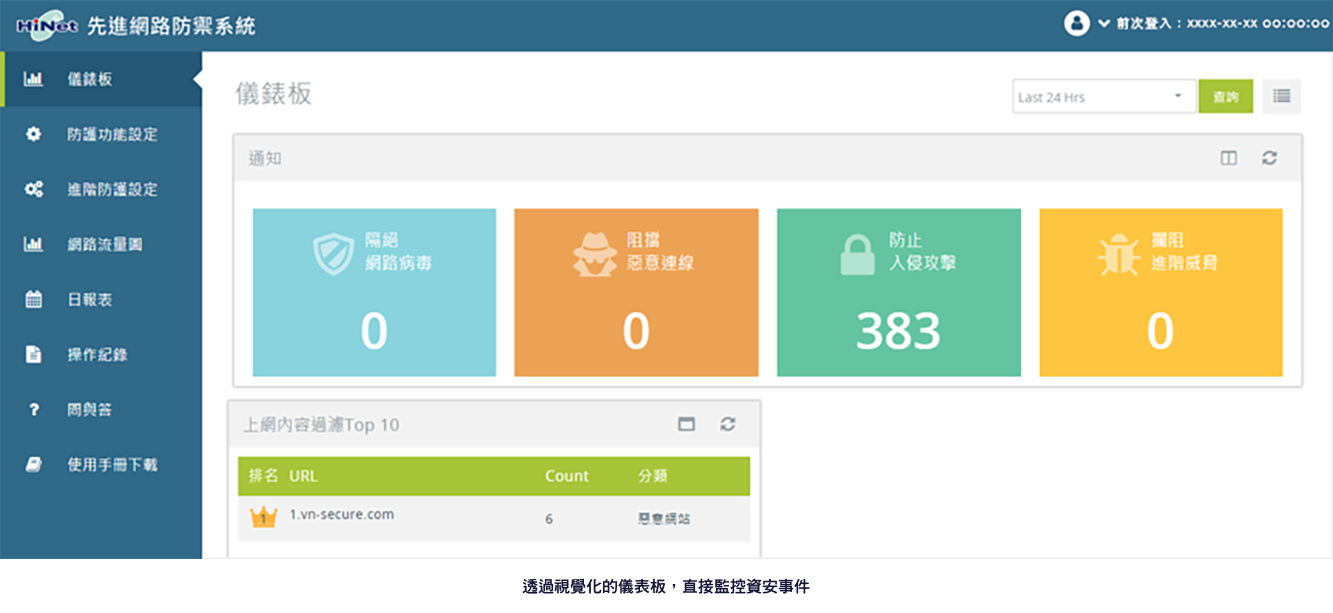Maximize the 上網內容過濾Top 10 panel
The image size is (1333, 613).
click(686, 424)
